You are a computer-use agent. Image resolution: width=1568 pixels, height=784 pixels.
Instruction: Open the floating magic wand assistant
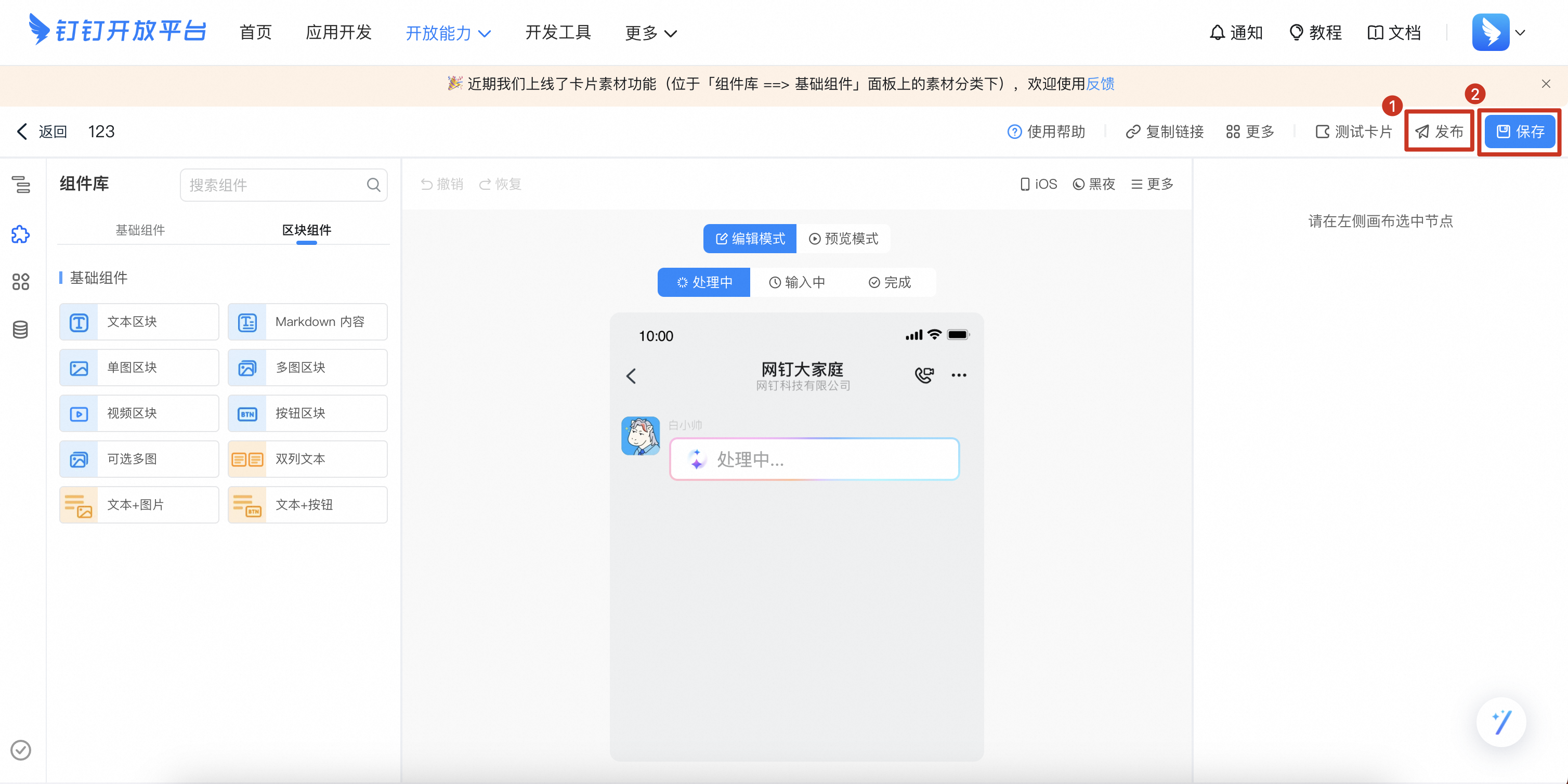pos(1501,722)
